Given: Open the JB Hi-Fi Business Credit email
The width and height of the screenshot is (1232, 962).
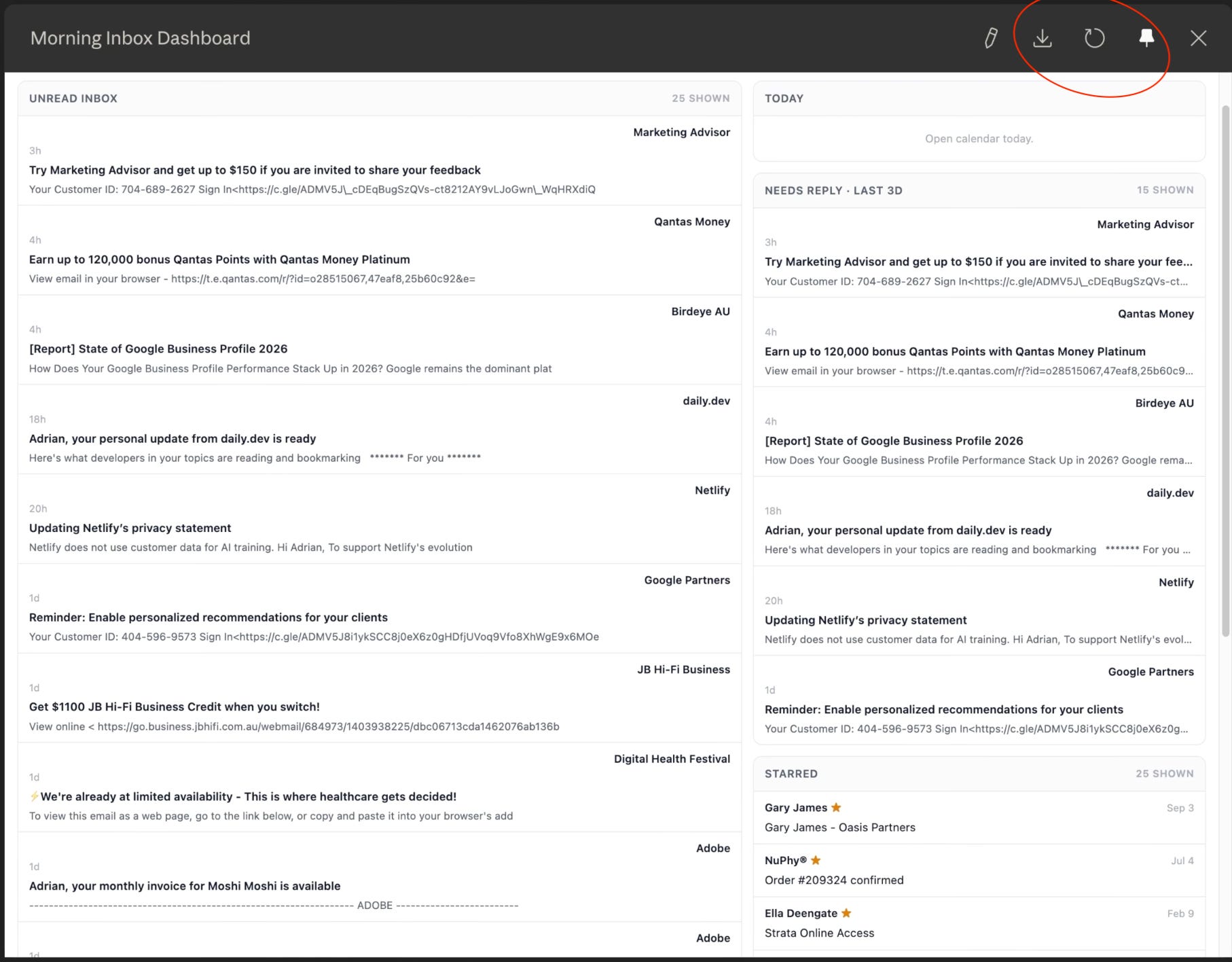Looking at the screenshot, I should pos(174,707).
